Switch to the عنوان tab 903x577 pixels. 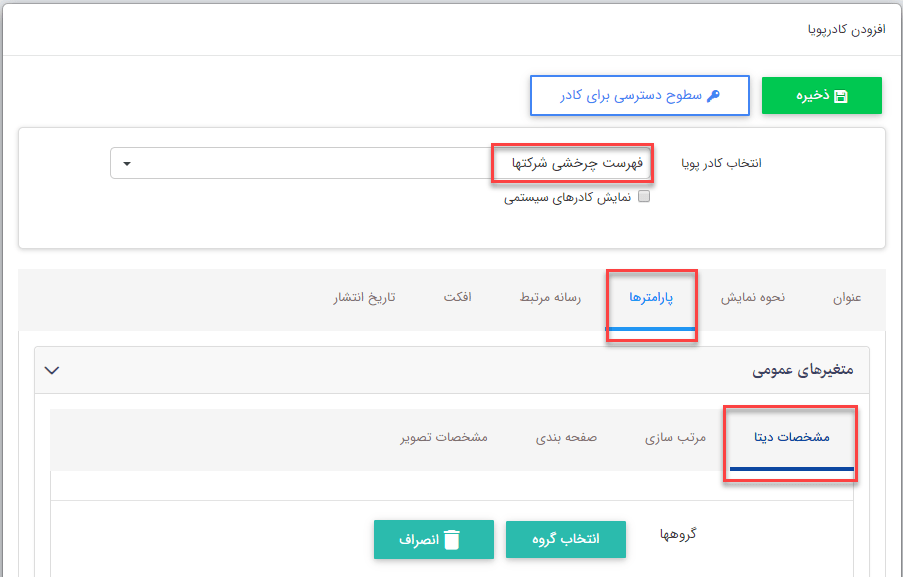[x=846, y=297]
